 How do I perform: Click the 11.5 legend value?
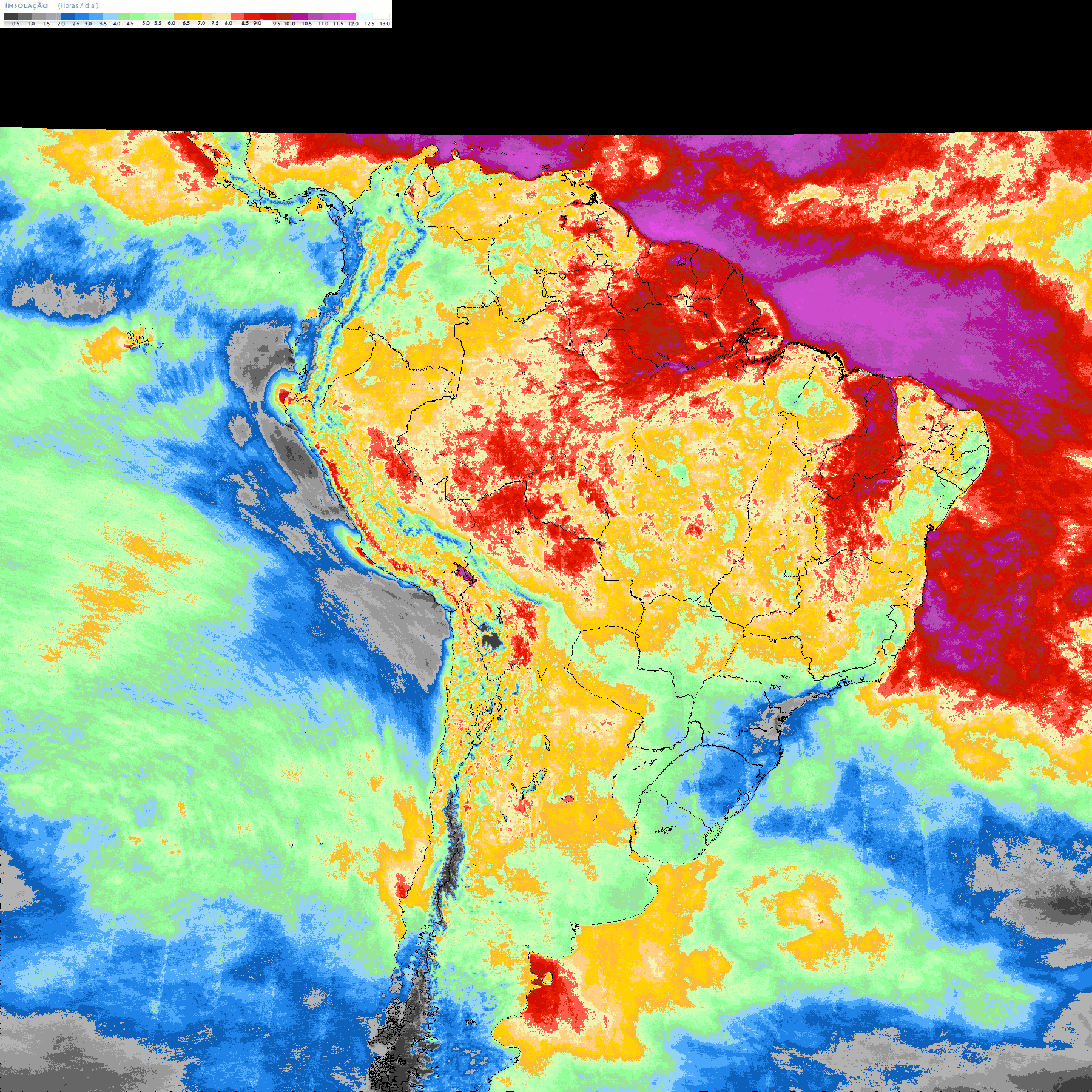(x=338, y=24)
